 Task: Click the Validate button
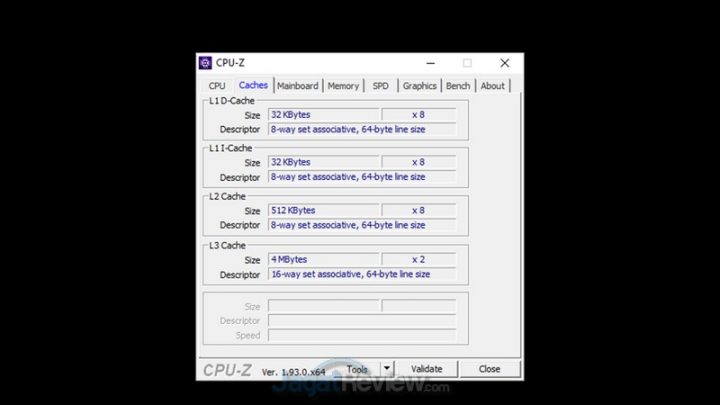[427, 369]
